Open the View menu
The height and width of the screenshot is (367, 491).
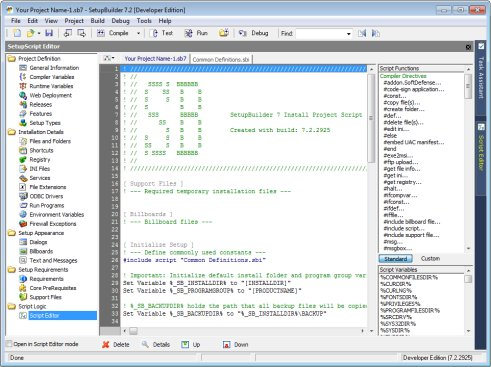click(x=51, y=21)
